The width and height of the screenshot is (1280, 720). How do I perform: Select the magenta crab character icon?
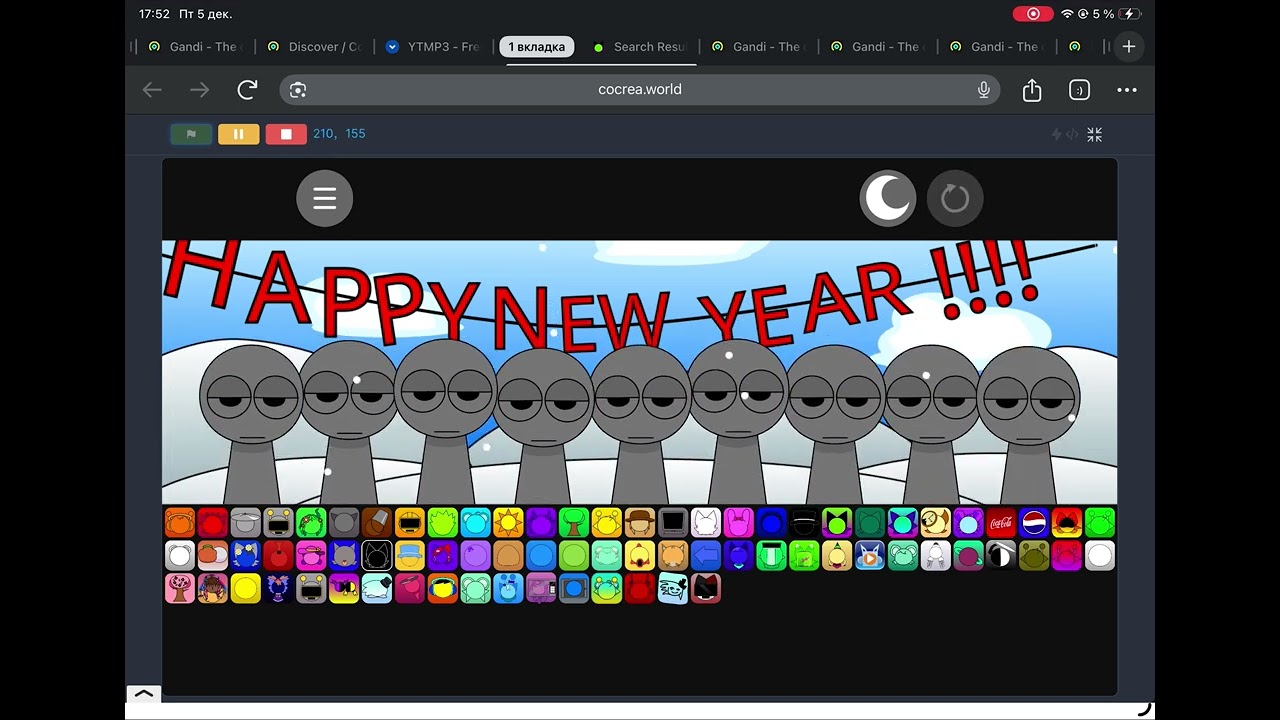[1067, 555]
